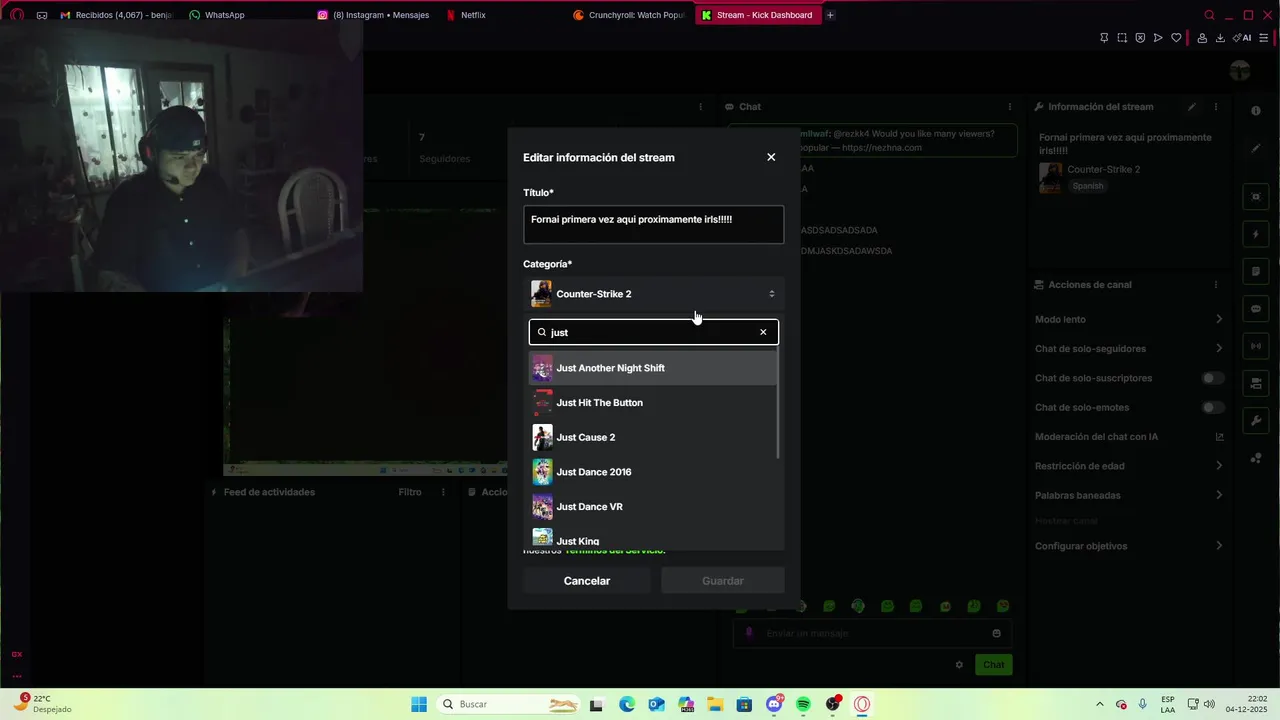Screen dimensions: 1280x720
Task: Open the AI assistant toolbar button
Action: point(1242,38)
